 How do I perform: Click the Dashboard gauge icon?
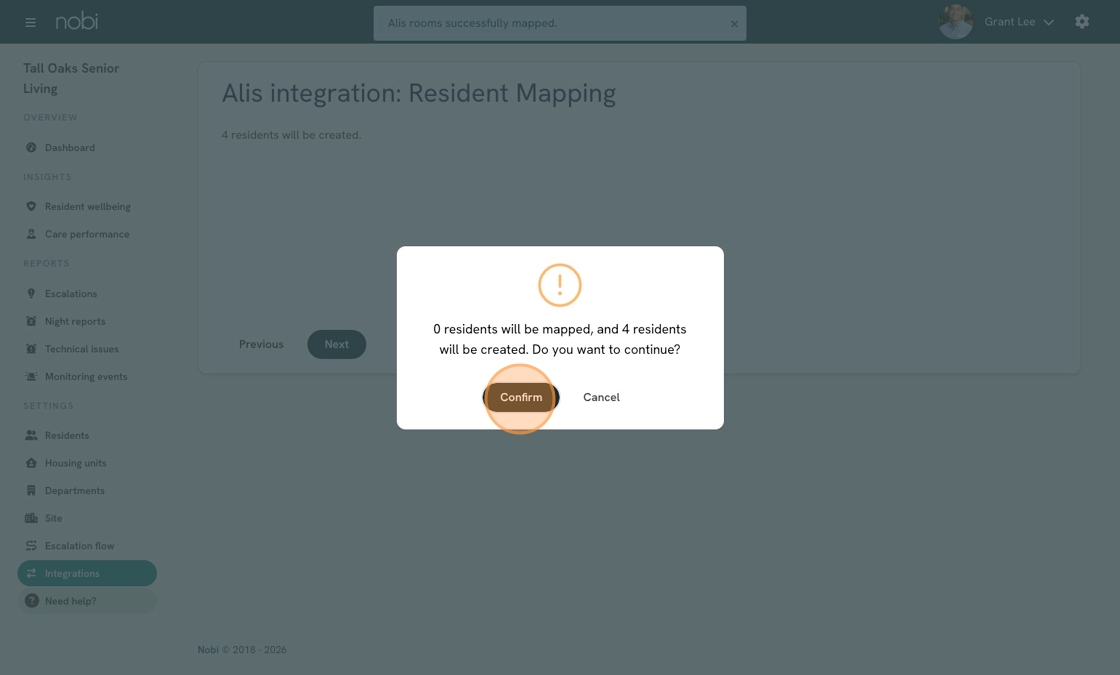pyautogui.click(x=31, y=148)
